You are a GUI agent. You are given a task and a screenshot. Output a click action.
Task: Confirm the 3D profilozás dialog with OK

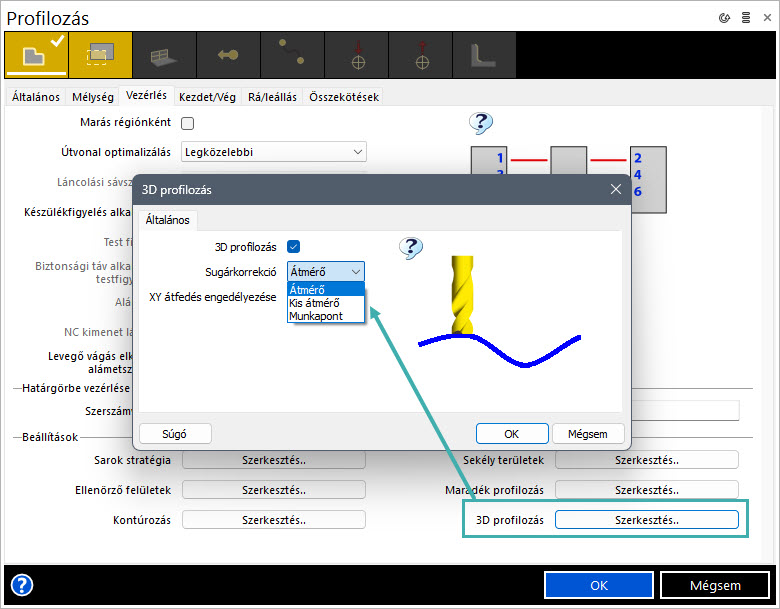pyautogui.click(x=512, y=434)
